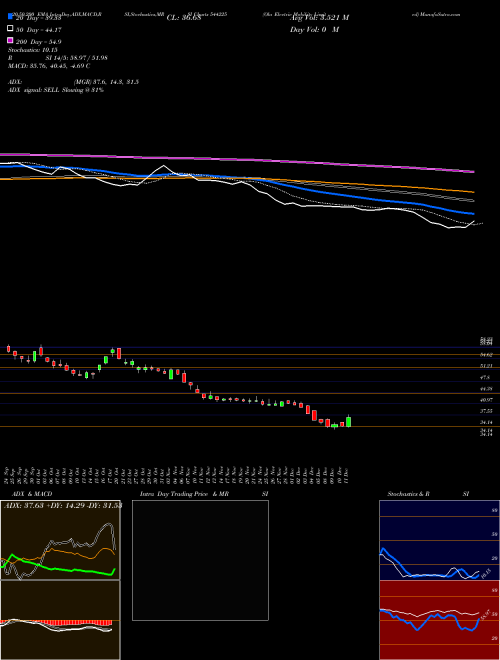
Task: Click the last green candlestick on the chart
Action: [x=348, y=421]
